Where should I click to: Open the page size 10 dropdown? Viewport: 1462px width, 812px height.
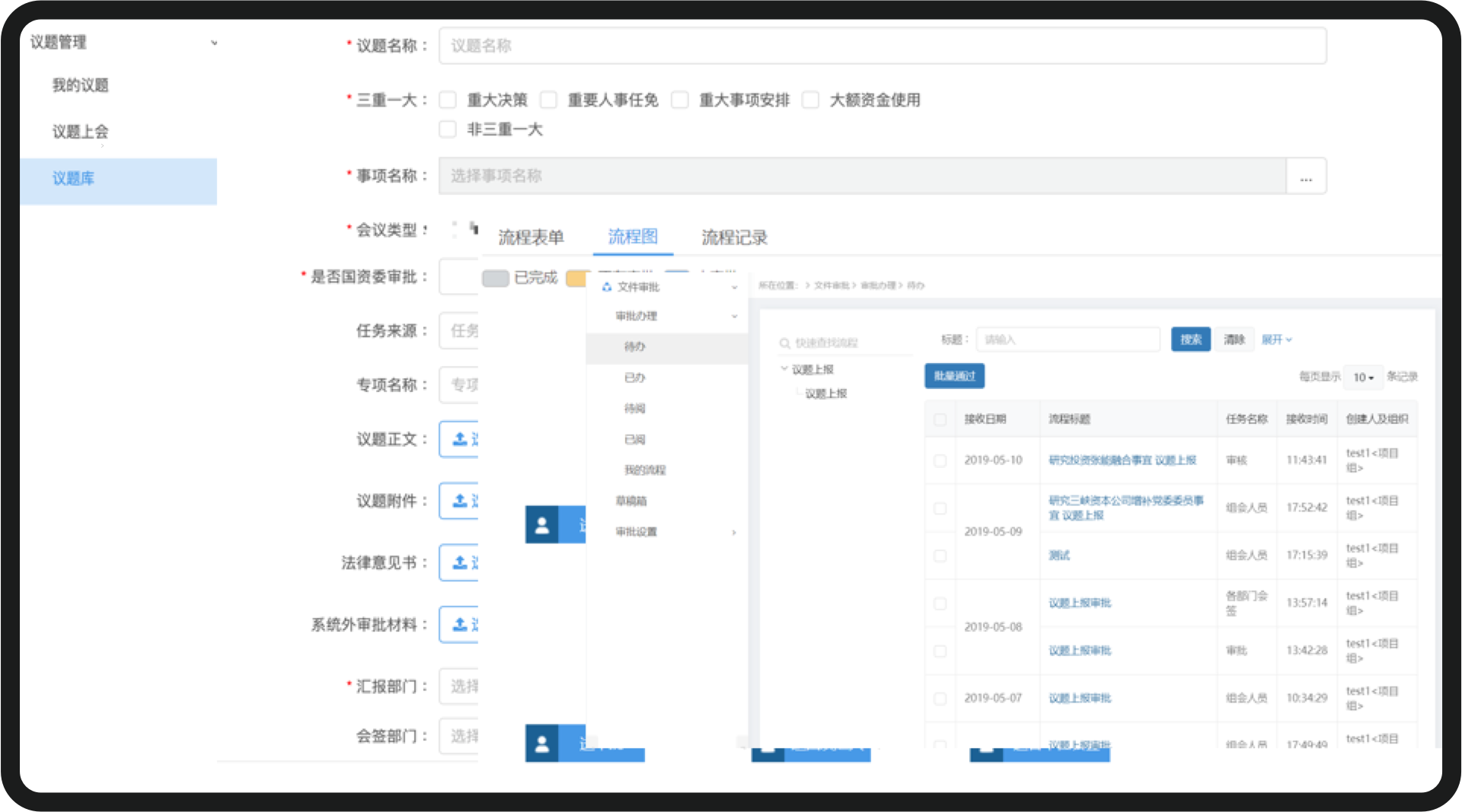coord(1363,377)
